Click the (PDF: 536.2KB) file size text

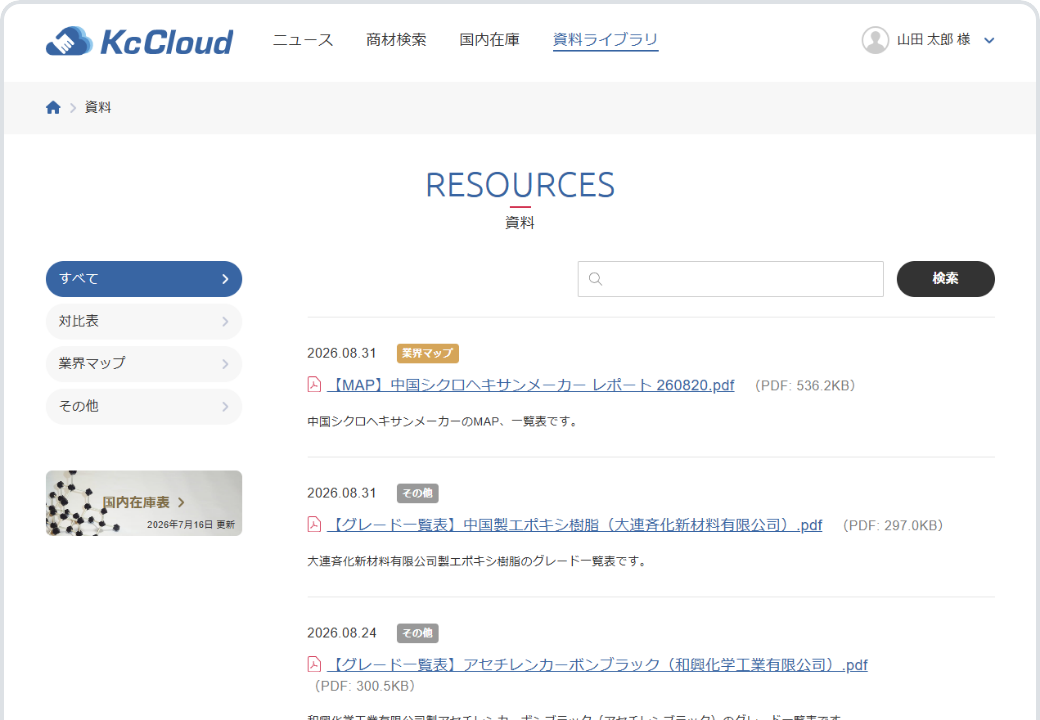tap(805, 385)
